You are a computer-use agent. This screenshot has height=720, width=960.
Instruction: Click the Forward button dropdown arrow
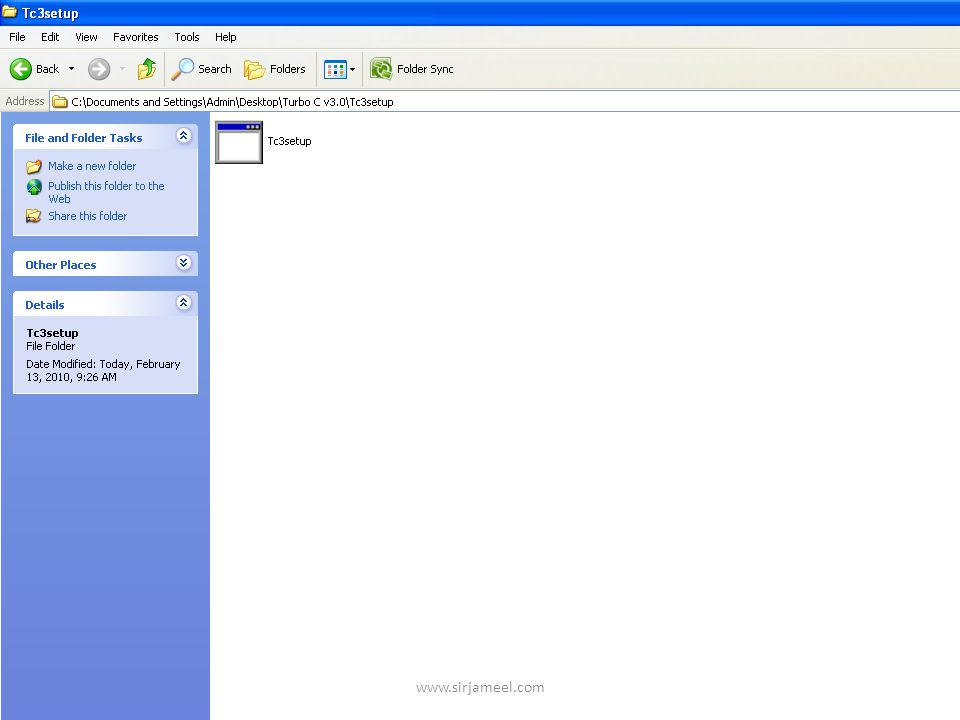click(x=122, y=69)
